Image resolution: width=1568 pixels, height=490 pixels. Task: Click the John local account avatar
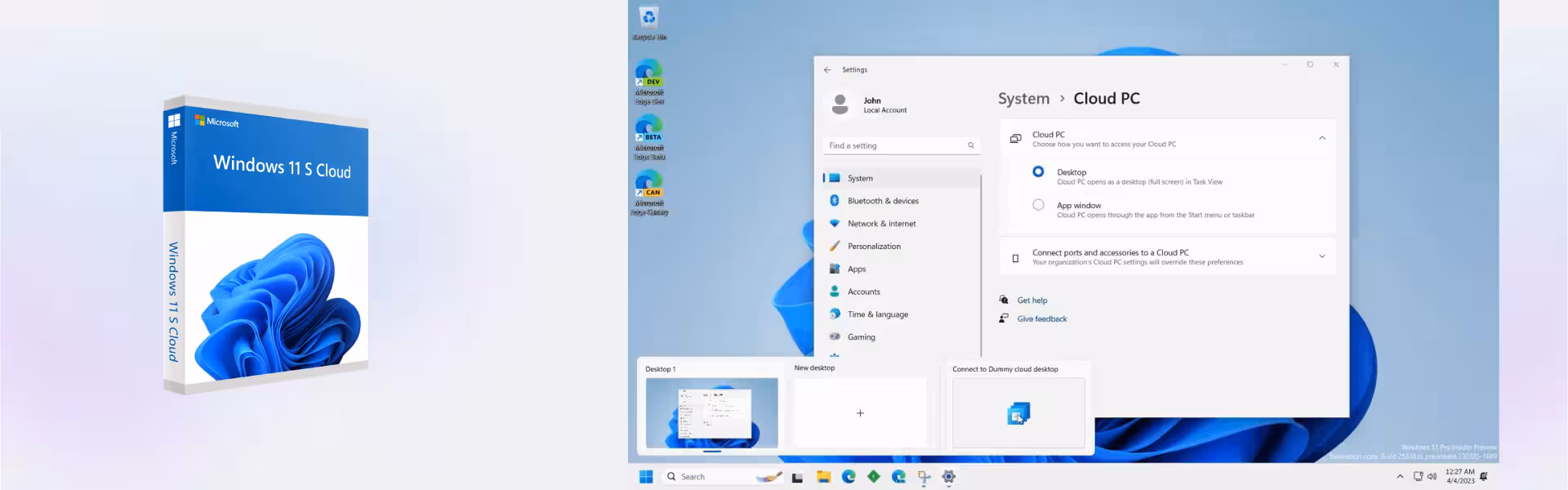[840, 104]
